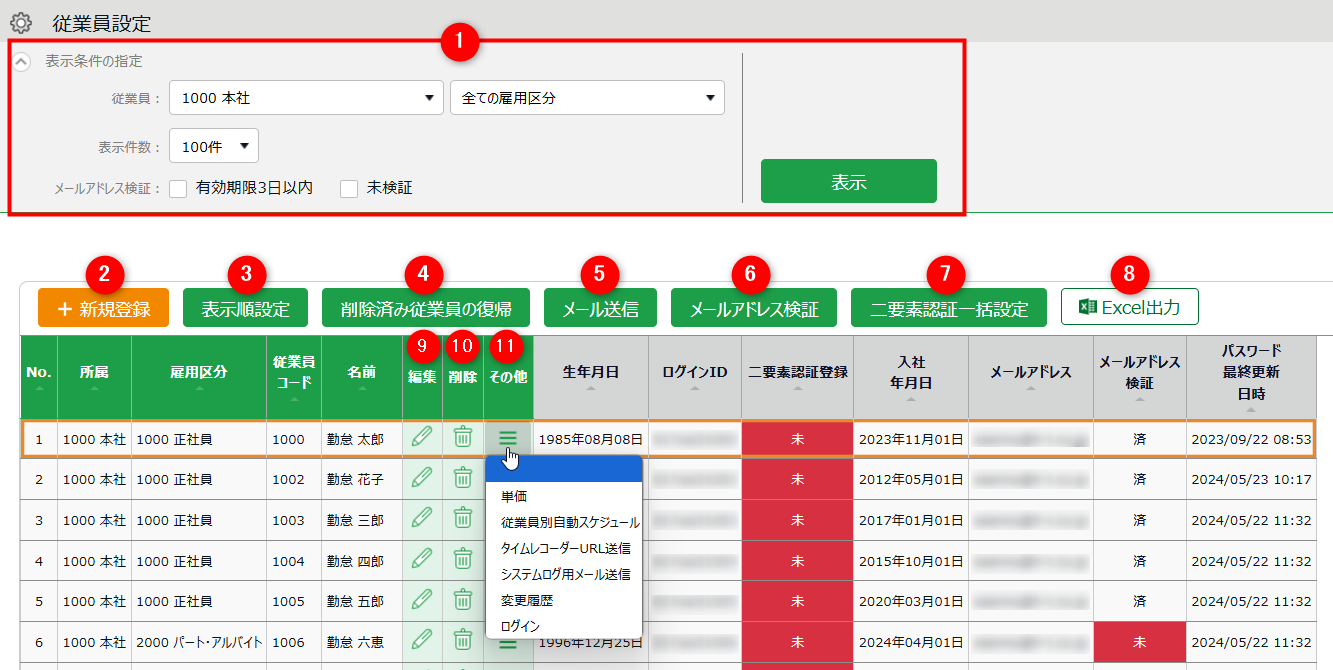
Task: Click the trash icon for 勤怠 四郎
Action: pyautogui.click(x=463, y=559)
